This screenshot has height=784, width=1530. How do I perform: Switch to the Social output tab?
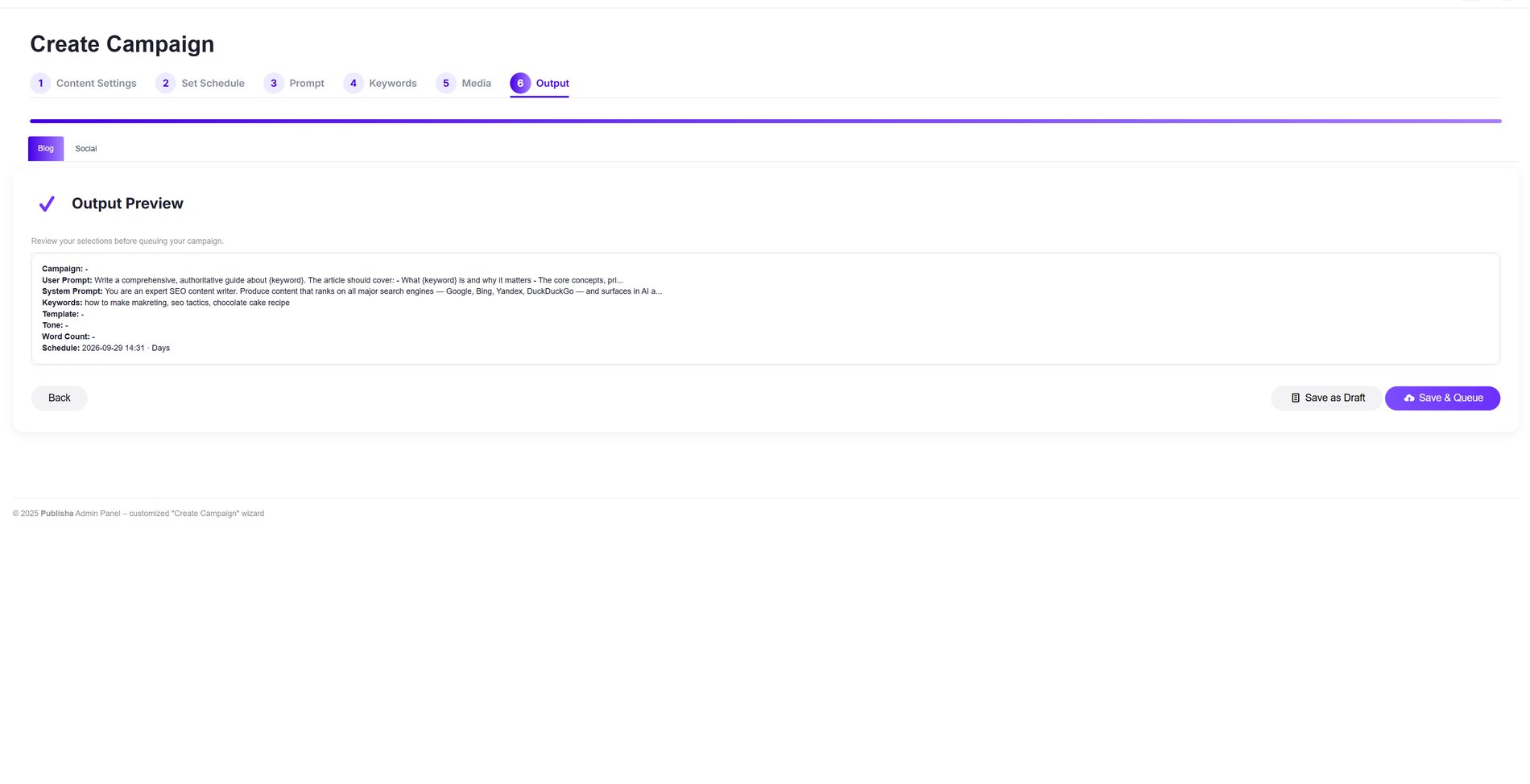[86, 148]
